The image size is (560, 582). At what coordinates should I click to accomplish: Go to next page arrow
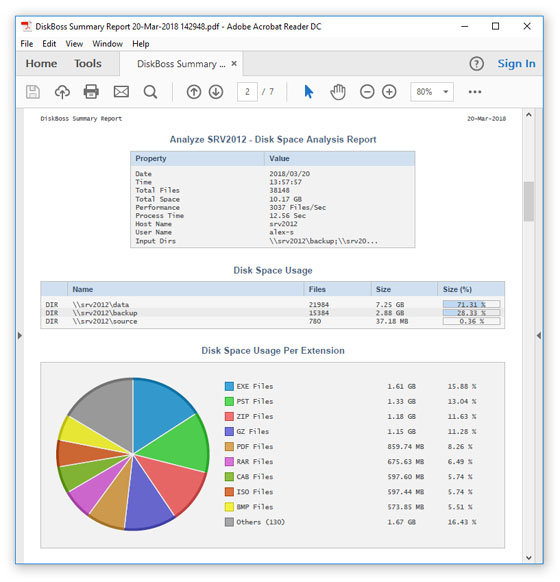[216, 92]
